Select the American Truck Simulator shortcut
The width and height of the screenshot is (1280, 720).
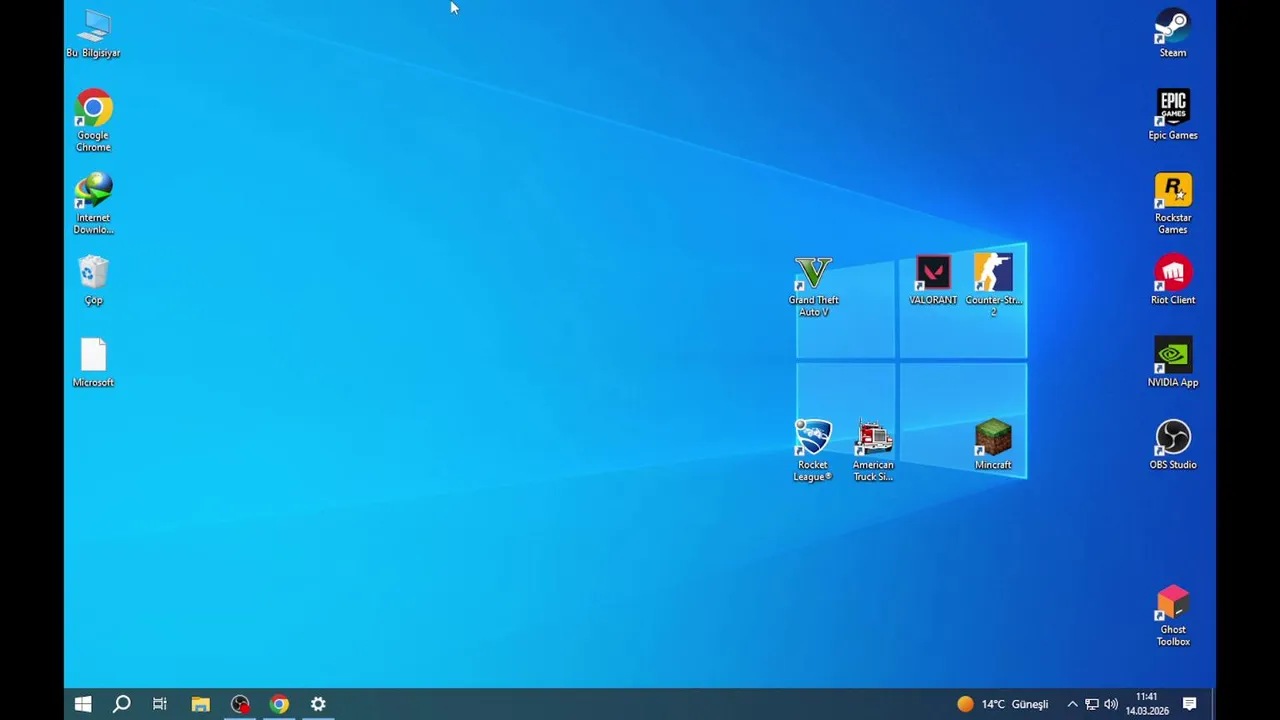click(873, 450)
